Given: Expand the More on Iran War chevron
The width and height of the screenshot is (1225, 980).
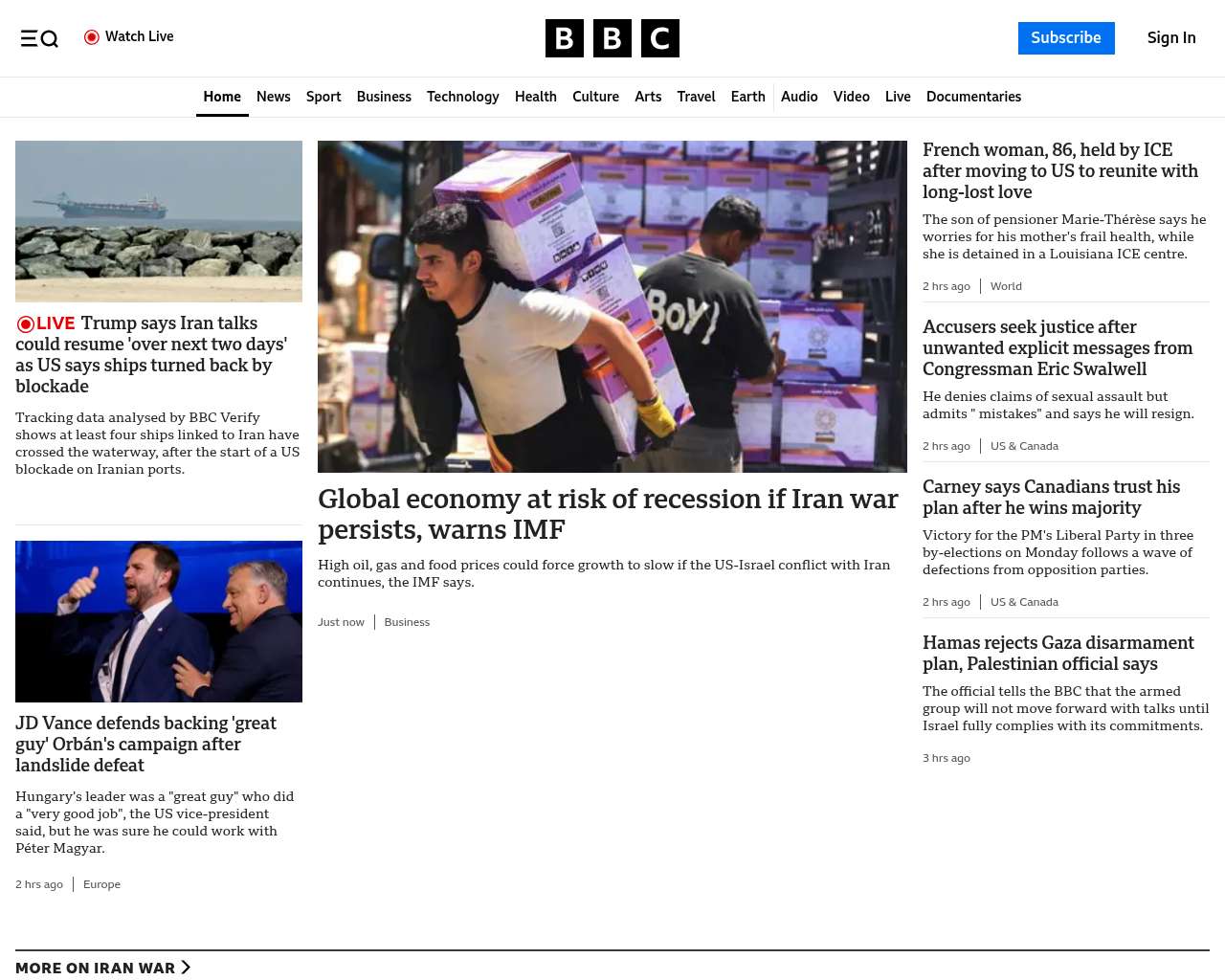Looking at the screenshot, I should tap(186, 968).
